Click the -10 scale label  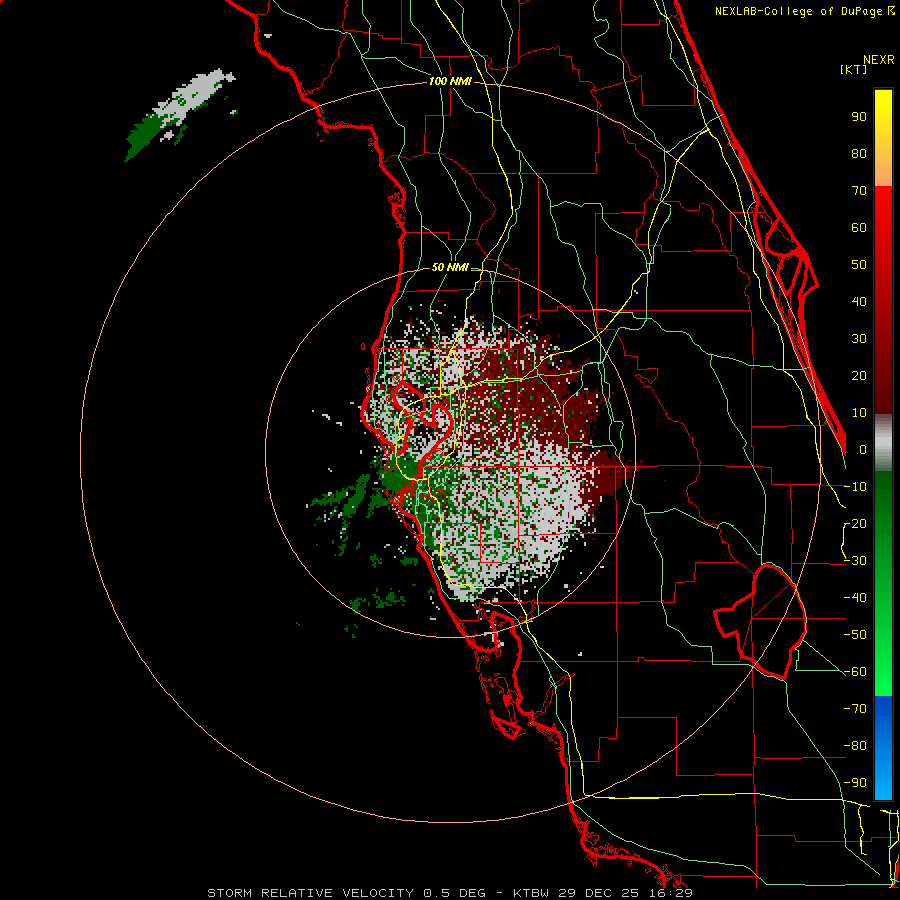point(855,487)
